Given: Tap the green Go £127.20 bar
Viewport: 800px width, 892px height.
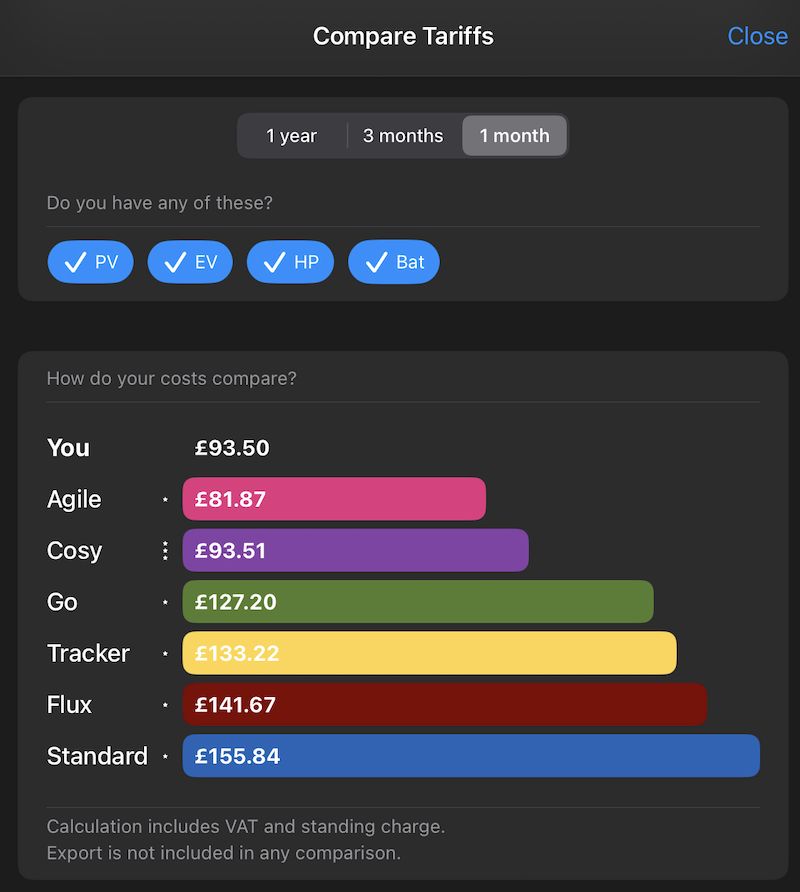Looking at the screenshot, I should (418, 602).
